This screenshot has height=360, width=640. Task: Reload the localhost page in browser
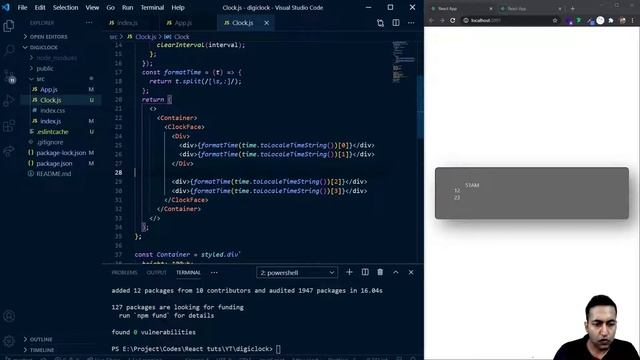pos(453,20)
